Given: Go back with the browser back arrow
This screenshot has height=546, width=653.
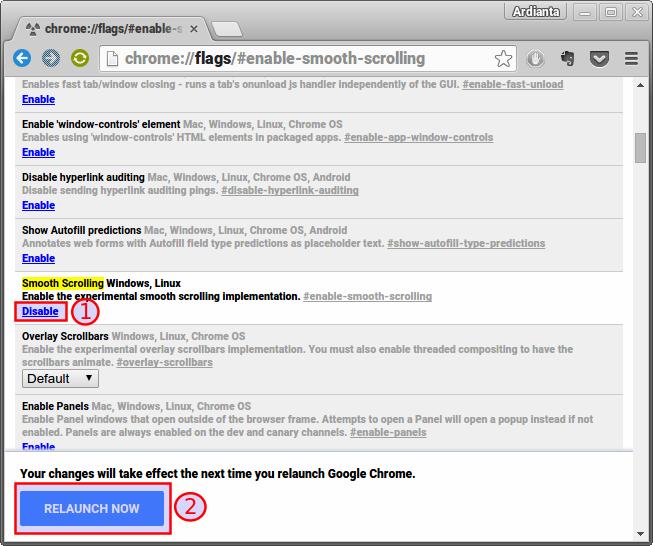Looking at the screenshot, I should click(x=22, y=58).
